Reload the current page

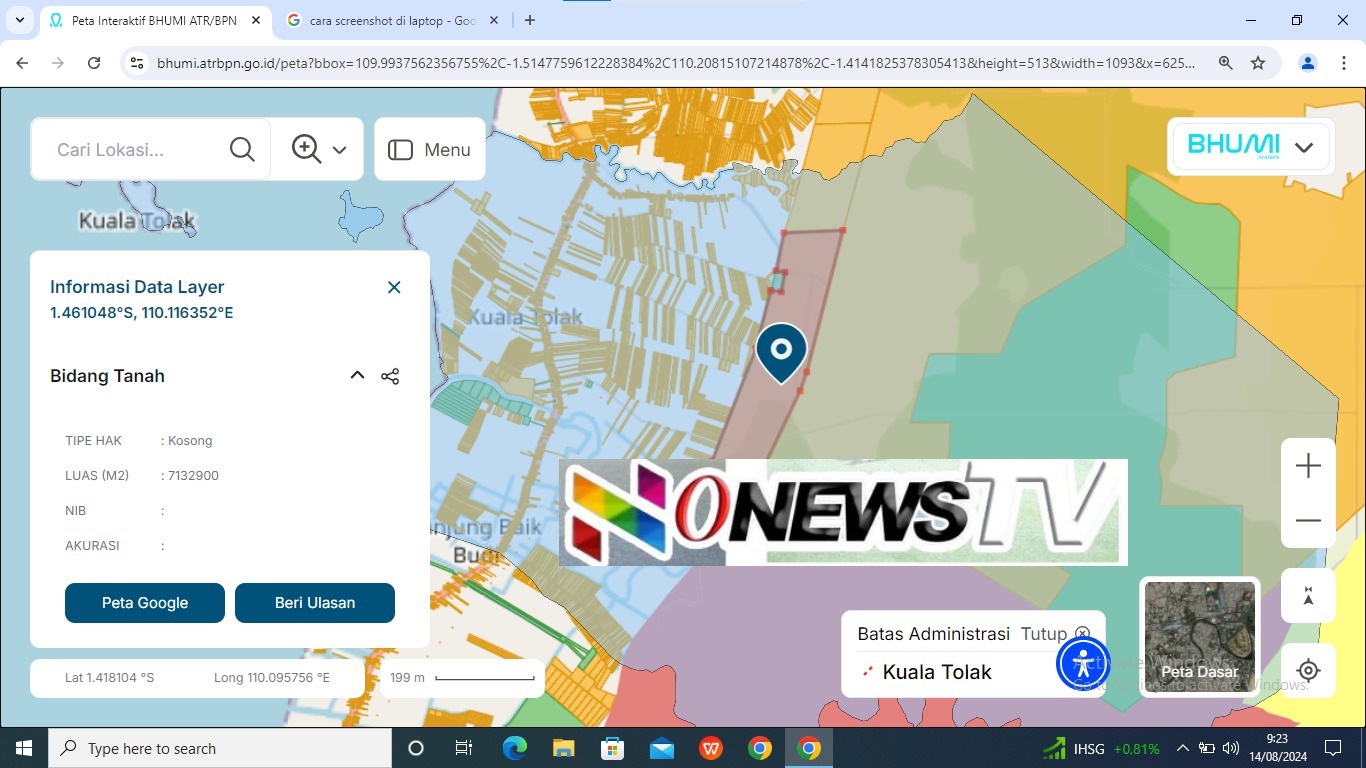click(94, 63)
